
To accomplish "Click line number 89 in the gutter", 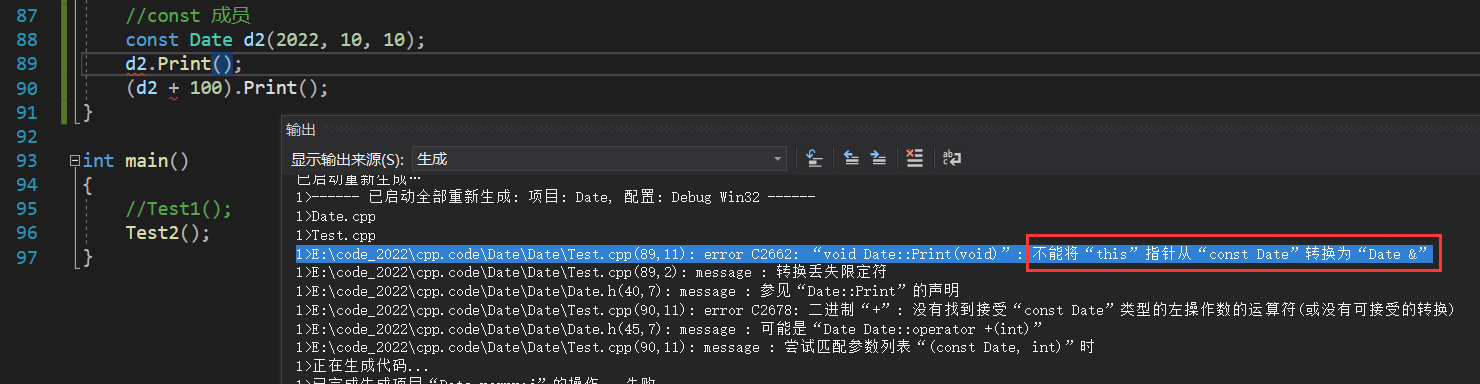I will 28,64.
